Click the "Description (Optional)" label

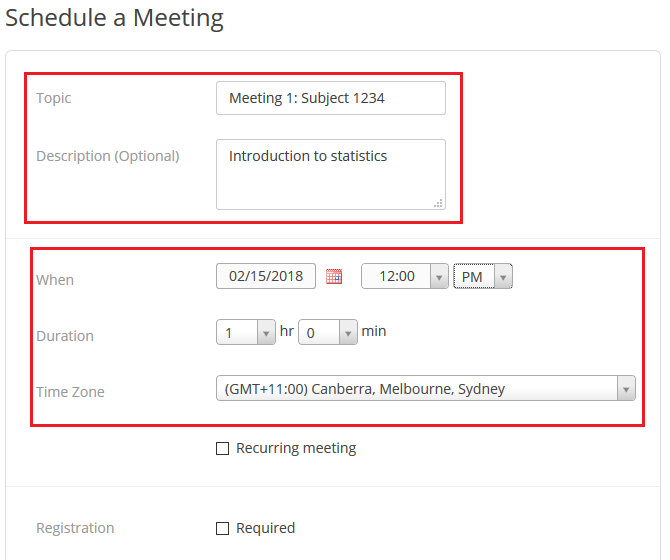coord(108,156)
